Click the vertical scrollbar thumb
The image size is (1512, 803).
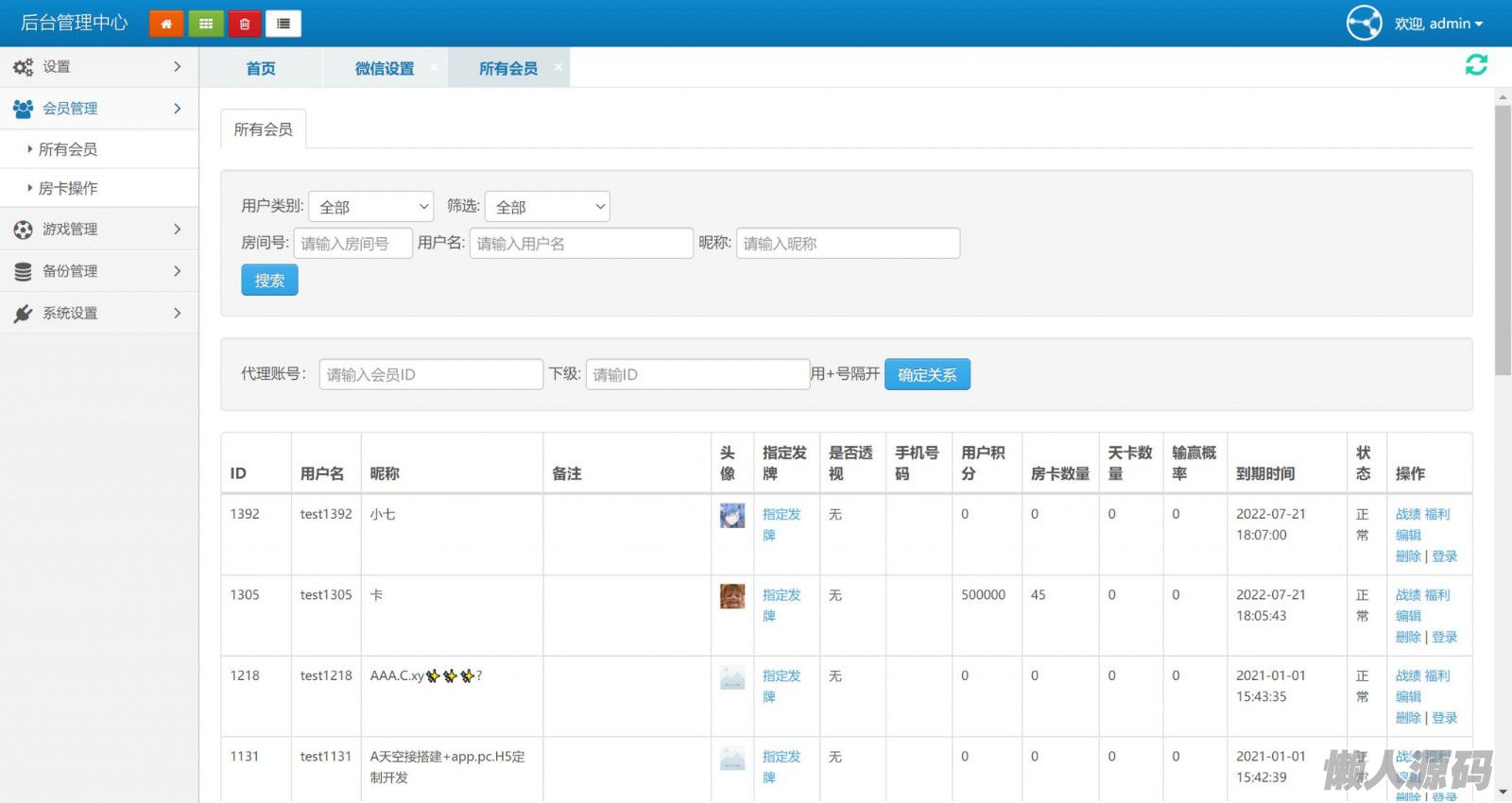pos(1503,241)
